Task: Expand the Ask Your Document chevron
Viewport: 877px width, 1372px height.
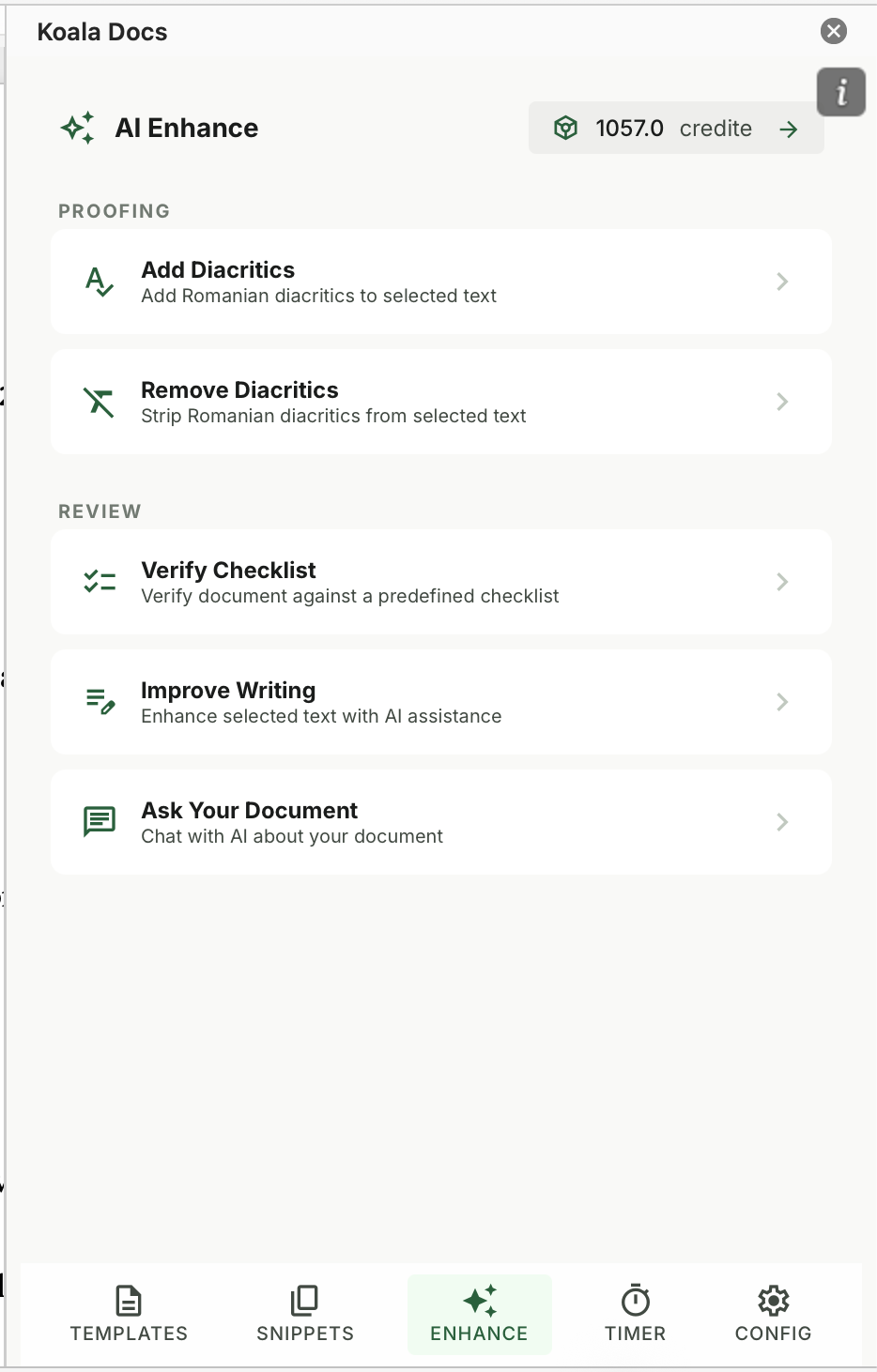Action: pyautogui.click(x=782, y=821)
